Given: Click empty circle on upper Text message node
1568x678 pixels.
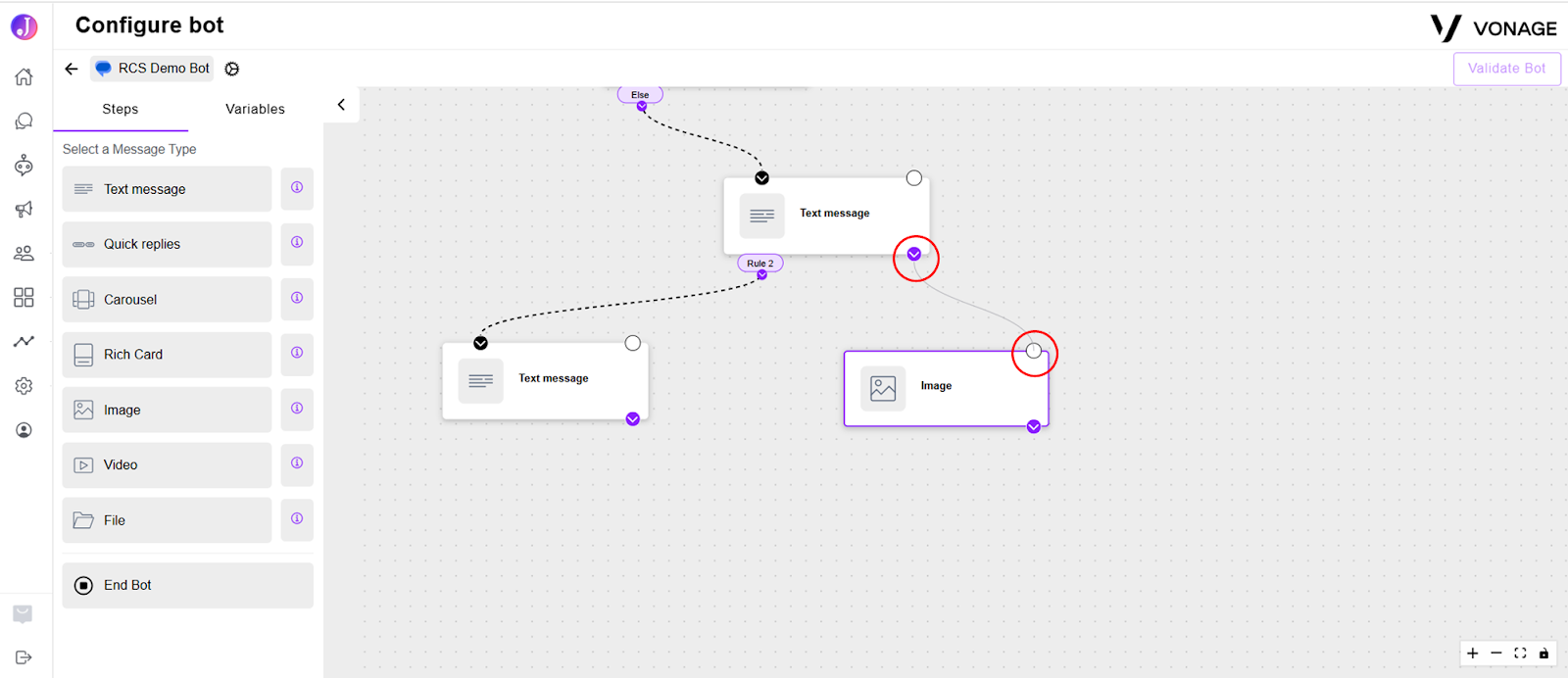Looking at the screenshot, I should click(x=914, y=178).
